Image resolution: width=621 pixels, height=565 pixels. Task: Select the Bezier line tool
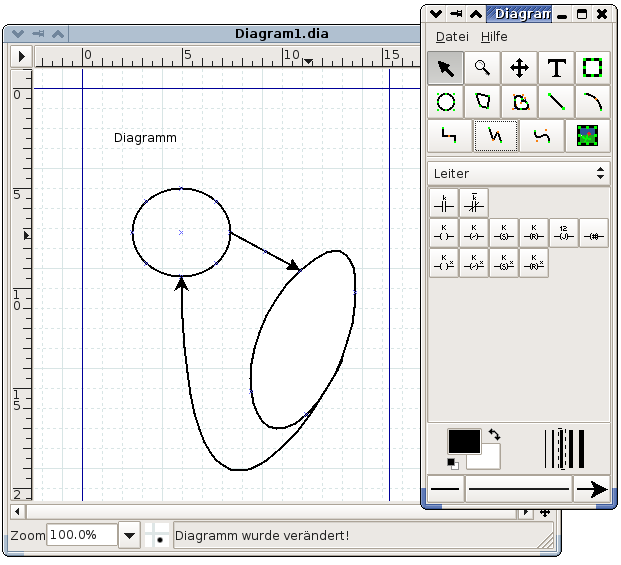point(541,136)
